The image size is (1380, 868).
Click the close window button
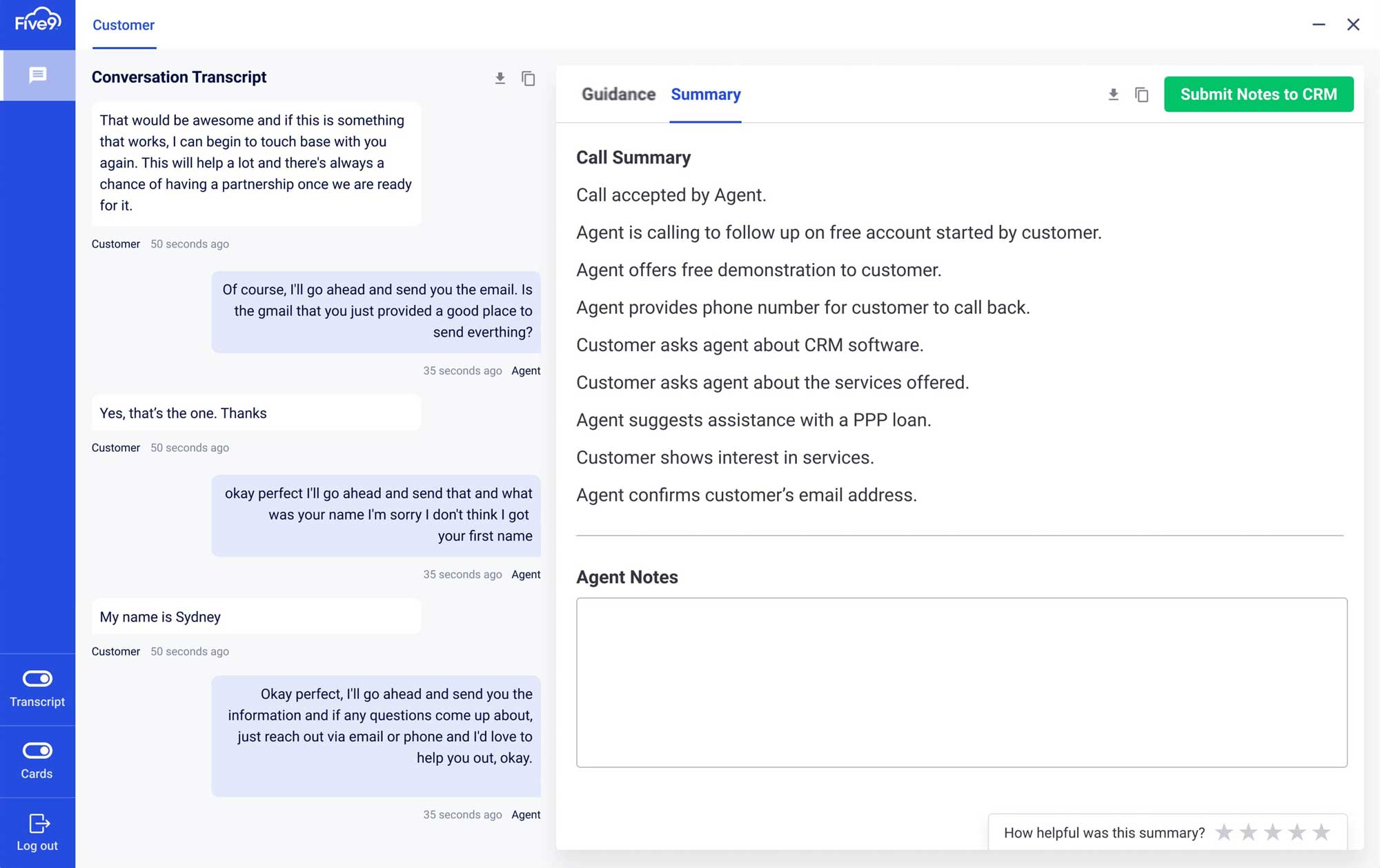coord(1354,24)
